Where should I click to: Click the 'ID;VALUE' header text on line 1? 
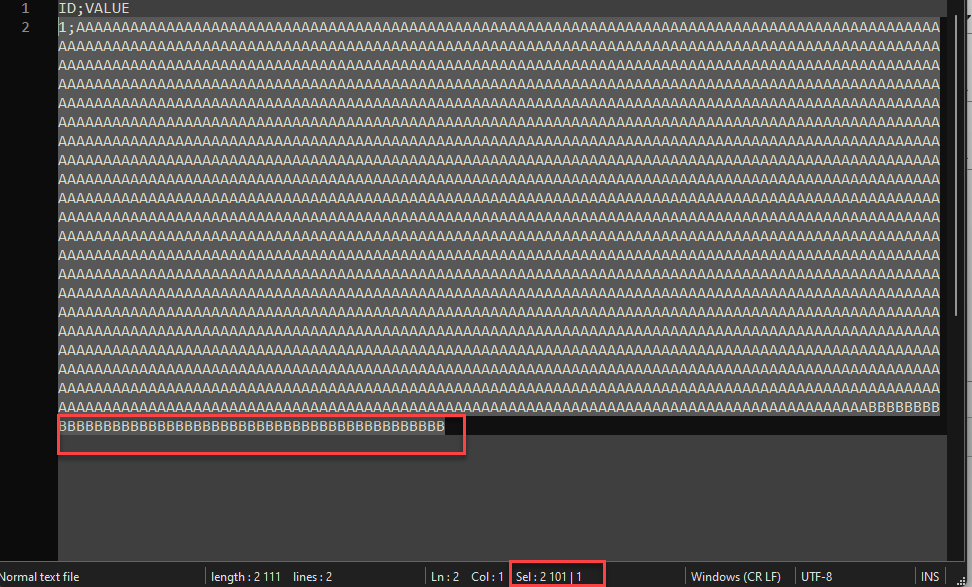coord(94,8)
